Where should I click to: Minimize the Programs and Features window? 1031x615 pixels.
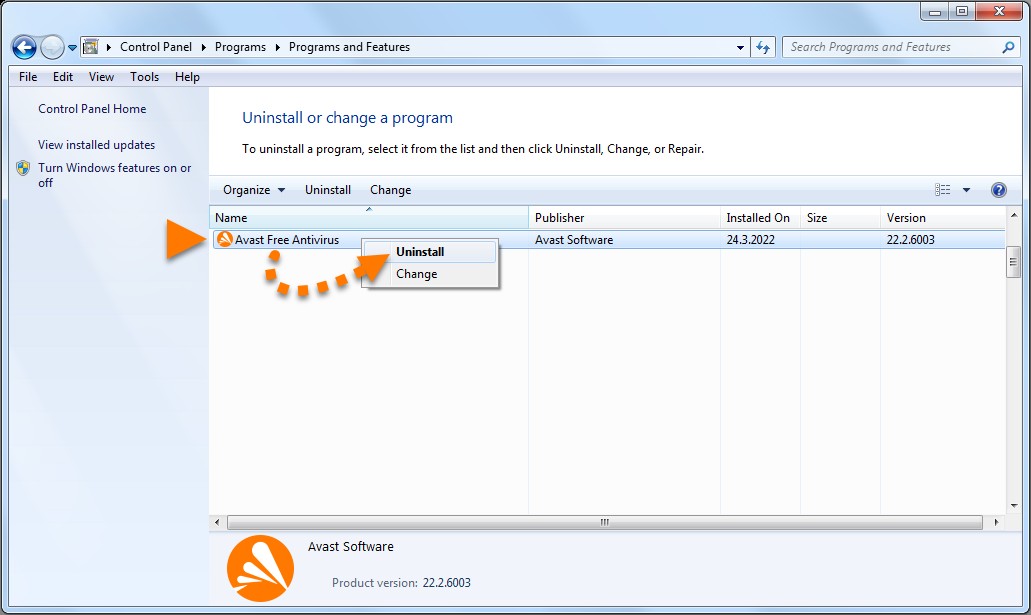tap(934, 11)
